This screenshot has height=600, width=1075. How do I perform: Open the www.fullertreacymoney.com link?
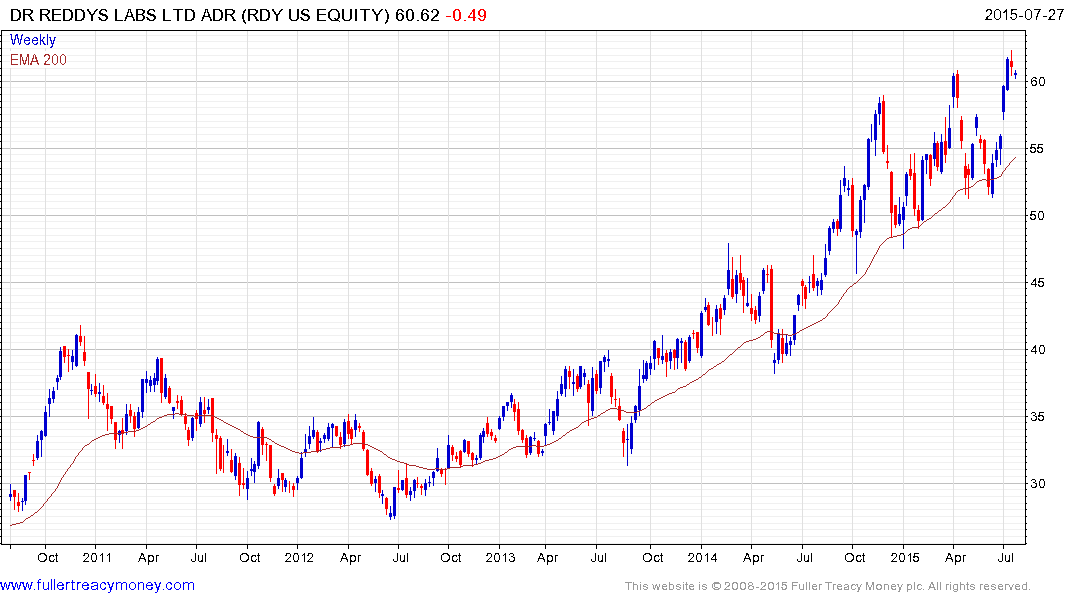pos(97,585)
